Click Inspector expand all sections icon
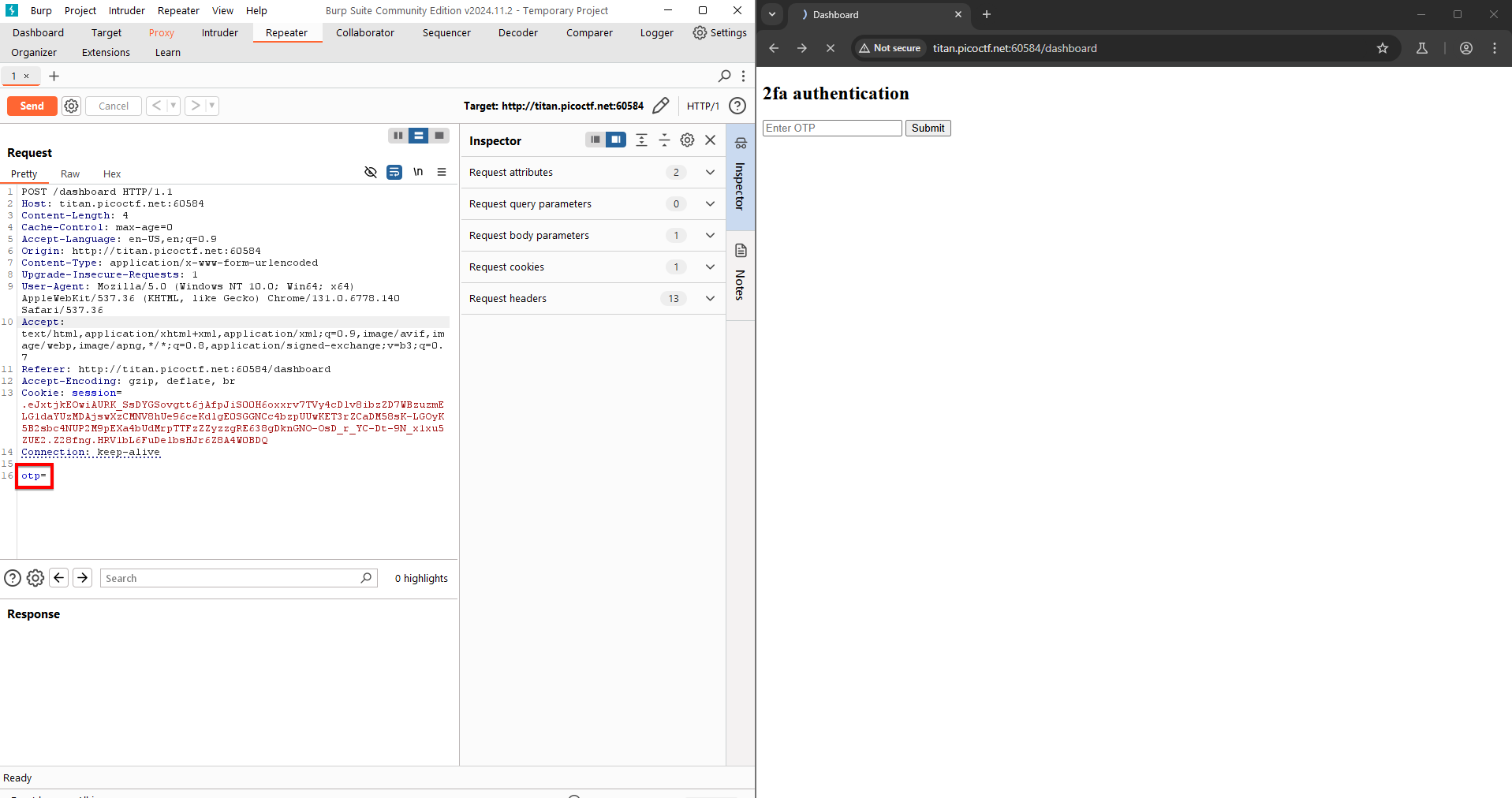Image resolution: width=1512 pixels, height=798 pixels. (641, 140)
